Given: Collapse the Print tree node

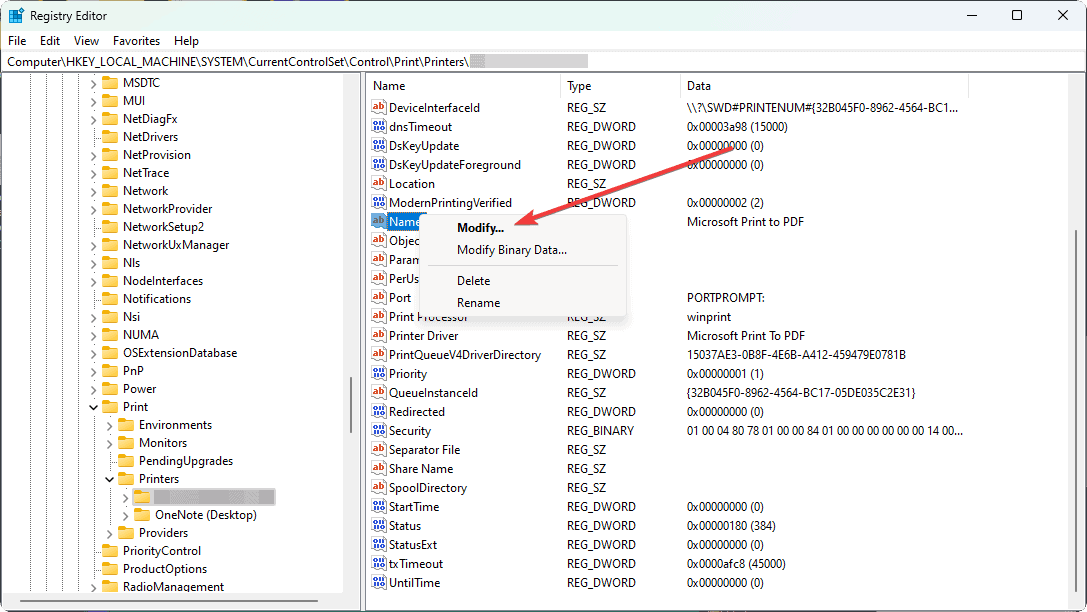Looking at the screenshot, I should [92, 406].
